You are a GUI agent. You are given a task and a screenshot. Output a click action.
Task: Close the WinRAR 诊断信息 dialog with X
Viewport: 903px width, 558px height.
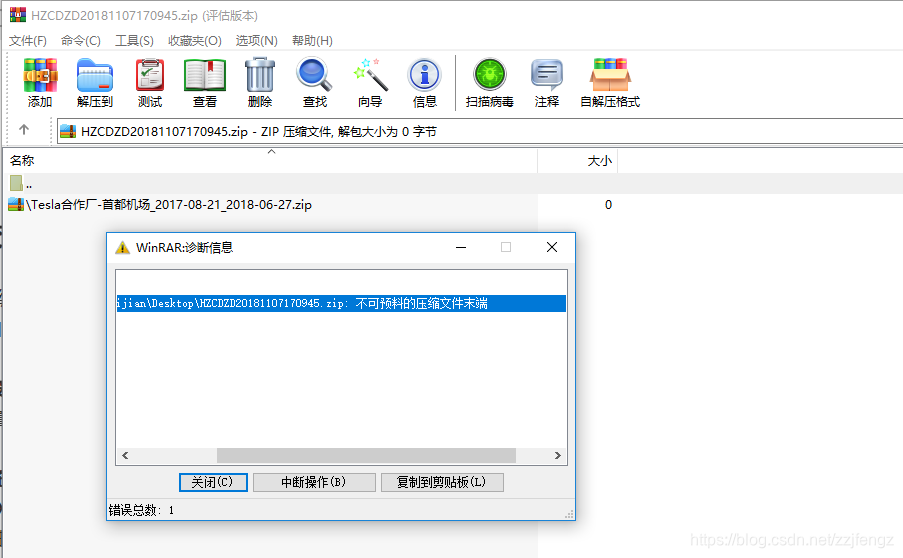pos(552,247)
